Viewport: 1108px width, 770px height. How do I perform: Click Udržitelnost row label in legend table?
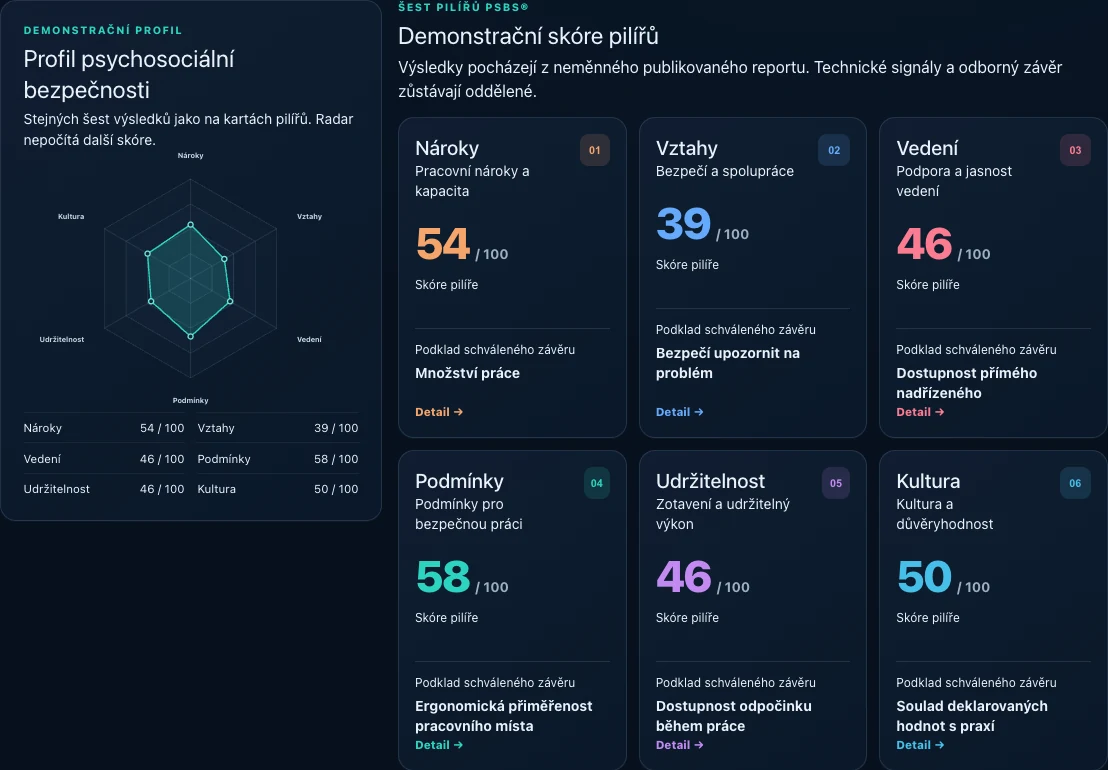[57, 489]
